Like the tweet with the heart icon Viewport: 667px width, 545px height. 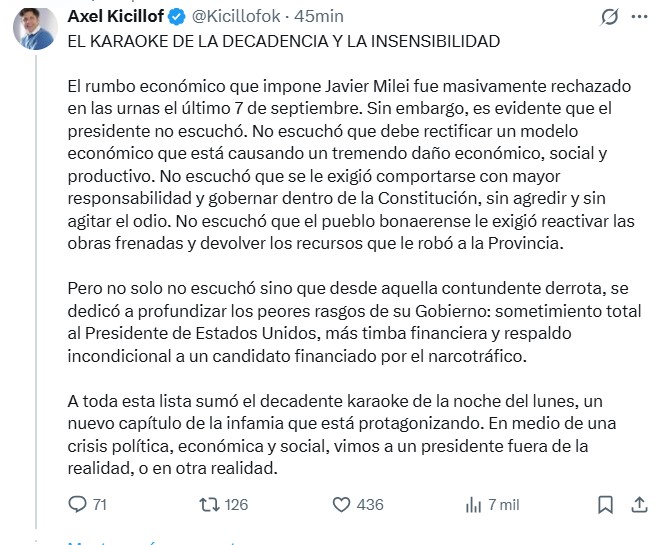click(341, 504)
